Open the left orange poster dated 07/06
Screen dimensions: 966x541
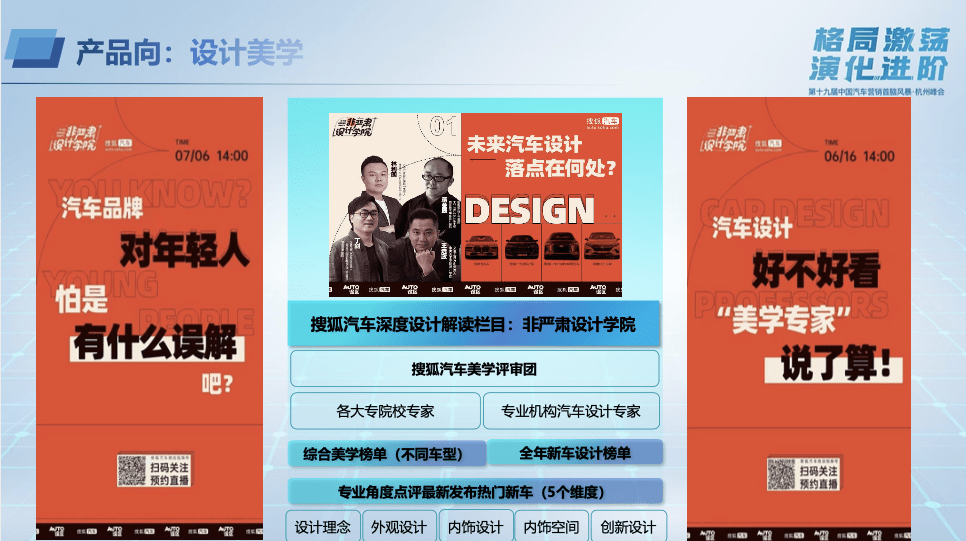point(150,318)
